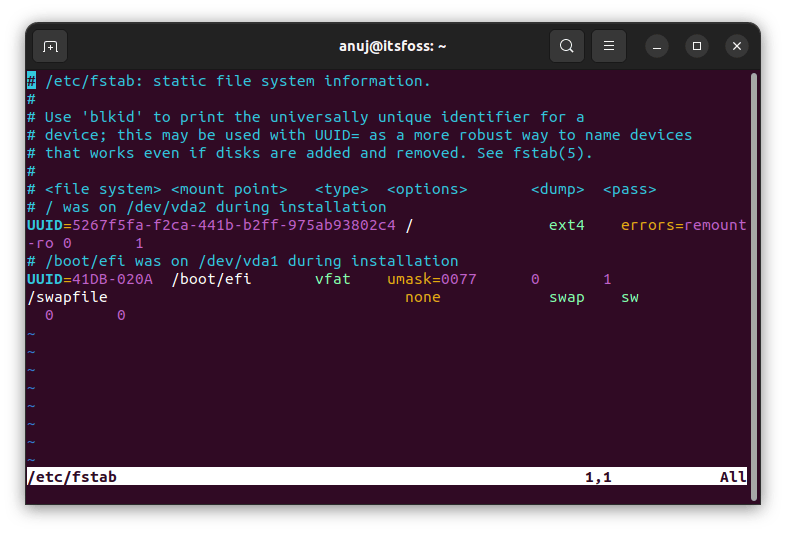Click the vfat filesystem type
The image size is (786, 533).
[332, 279]
